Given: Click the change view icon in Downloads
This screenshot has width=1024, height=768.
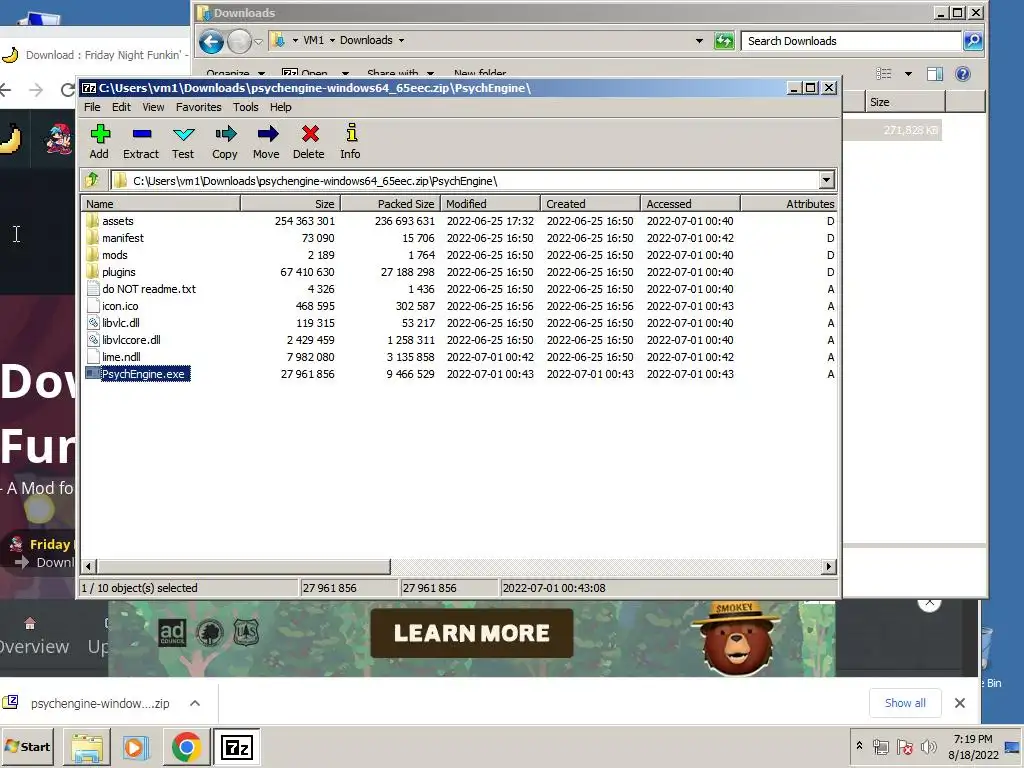Looking at the screenshot, I should click(884, 74).
